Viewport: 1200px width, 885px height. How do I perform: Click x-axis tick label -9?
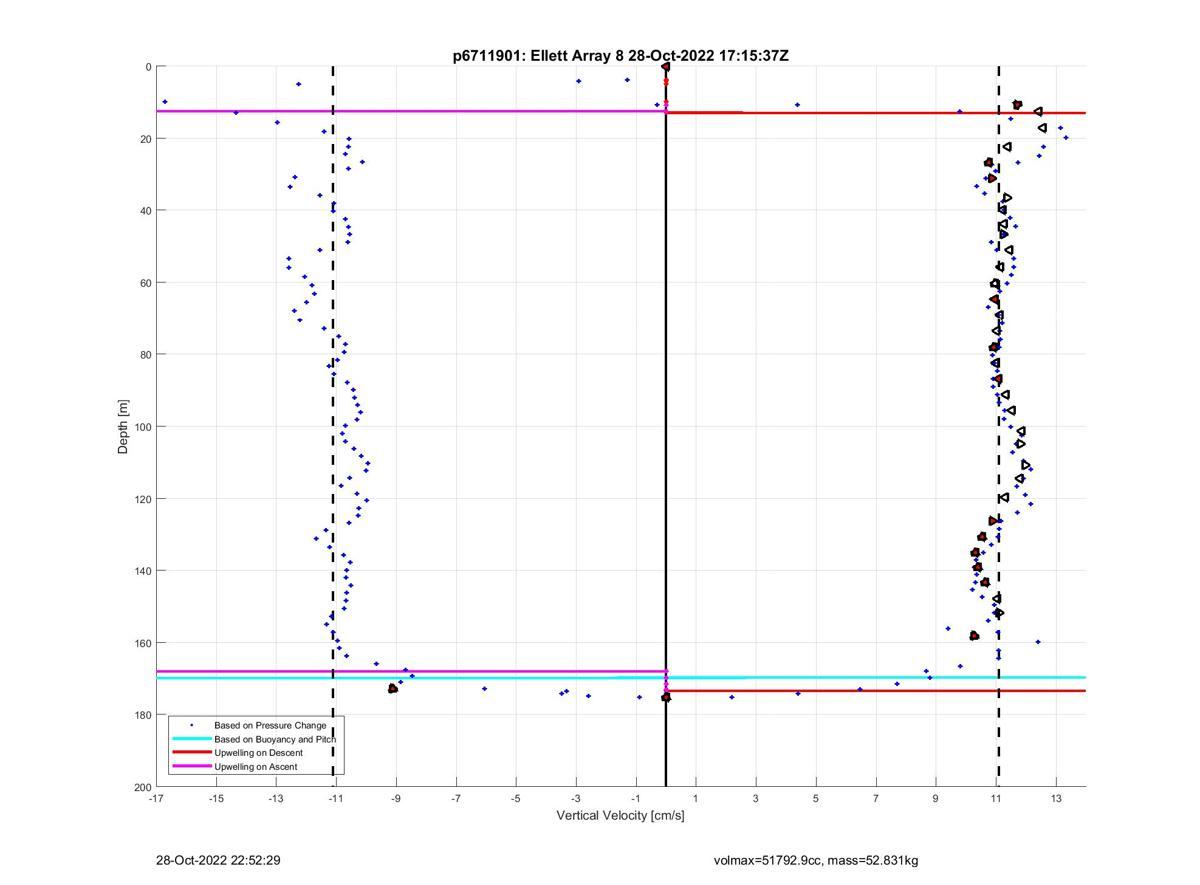pyautogui.click(x=396, y=798)
